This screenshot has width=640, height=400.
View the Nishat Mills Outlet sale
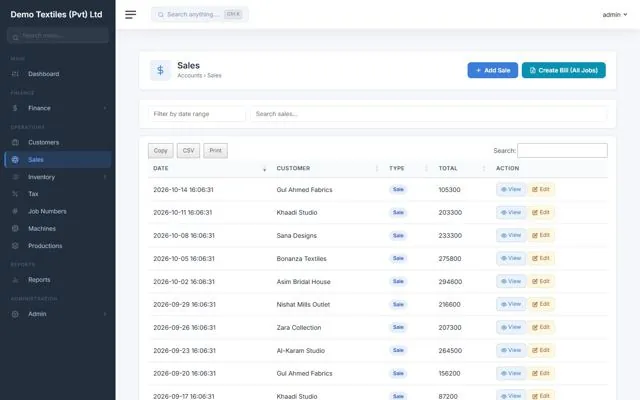[511, 304]
